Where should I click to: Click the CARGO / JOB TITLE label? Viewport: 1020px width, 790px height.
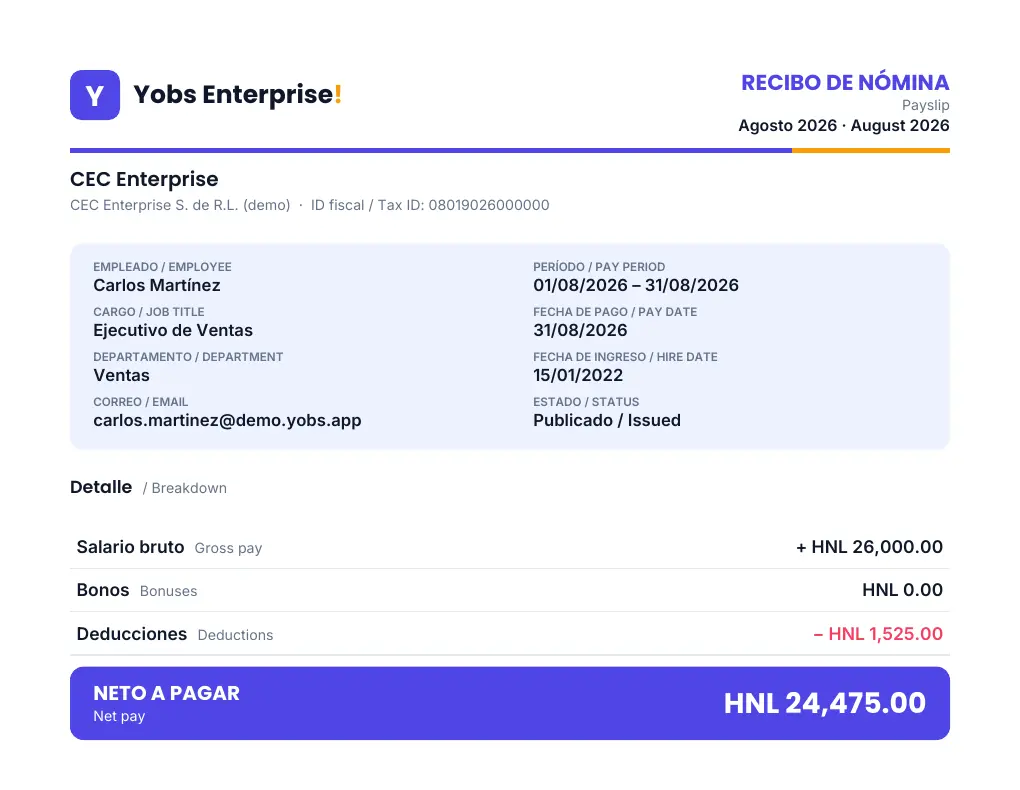tap(148, 312)
